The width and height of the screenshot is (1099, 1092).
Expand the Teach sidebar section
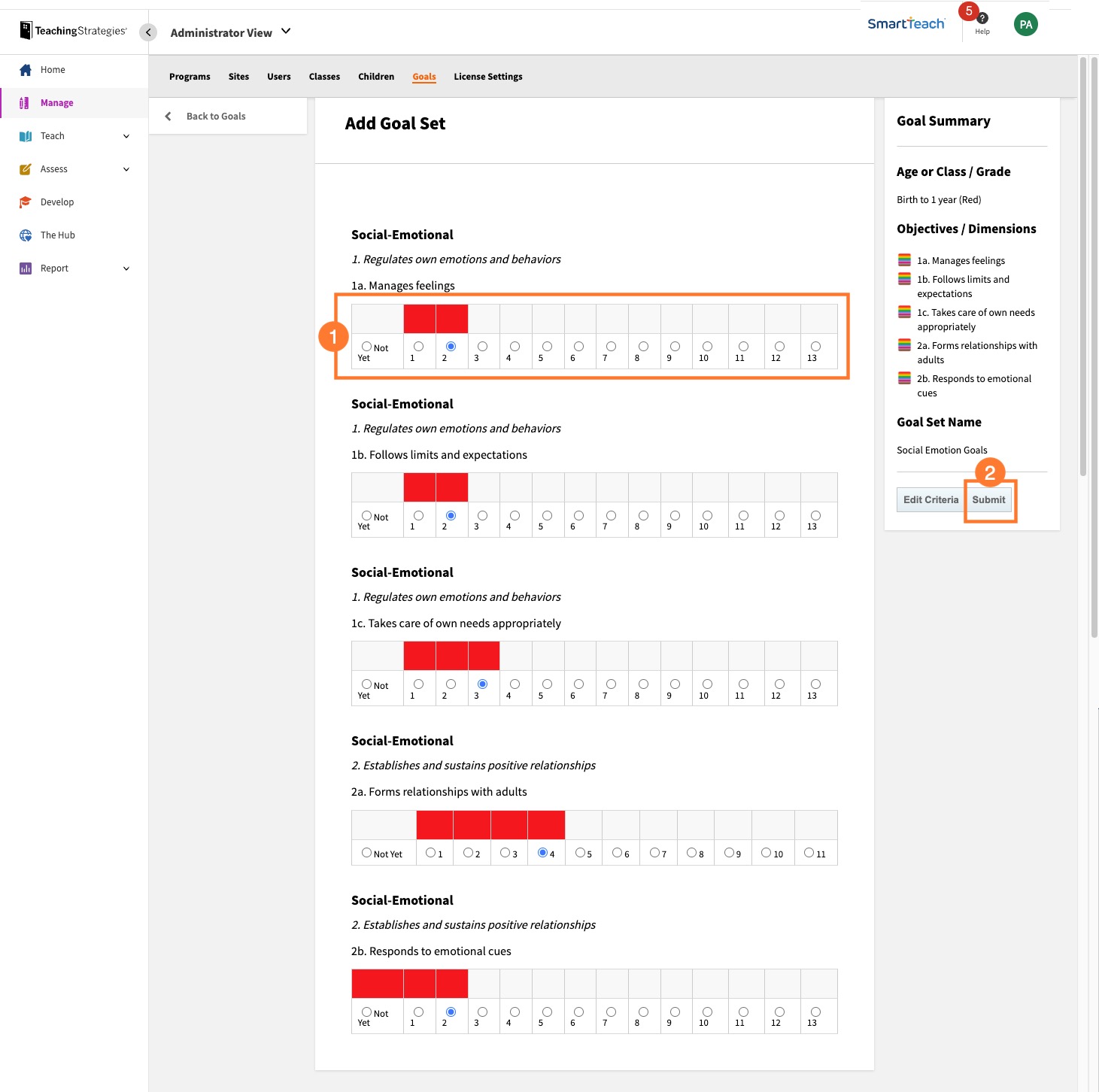(x=126, y=135)
